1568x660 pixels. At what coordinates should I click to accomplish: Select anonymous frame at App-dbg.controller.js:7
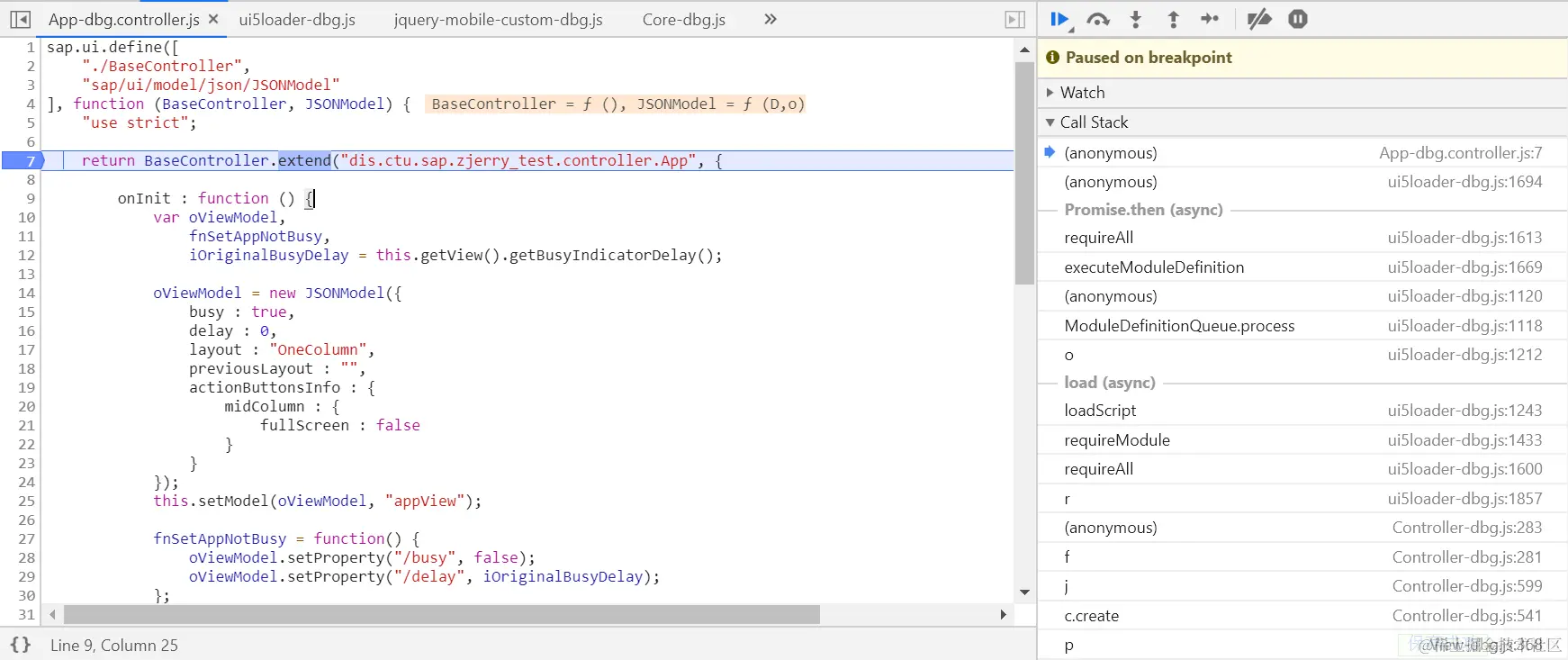click(1302, 153)
